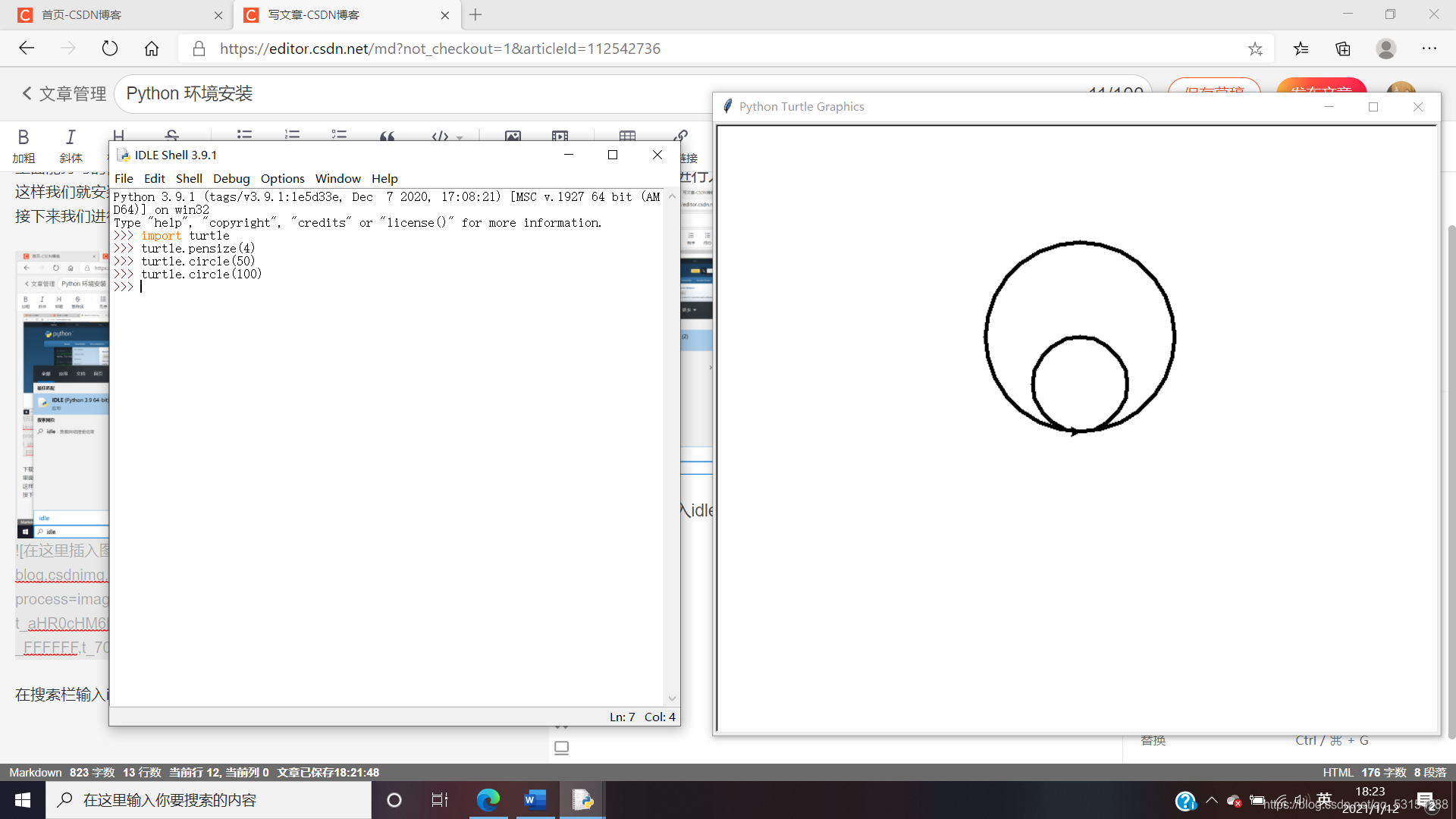Switch the 英 input language indicator

[x=1324, y=799]
